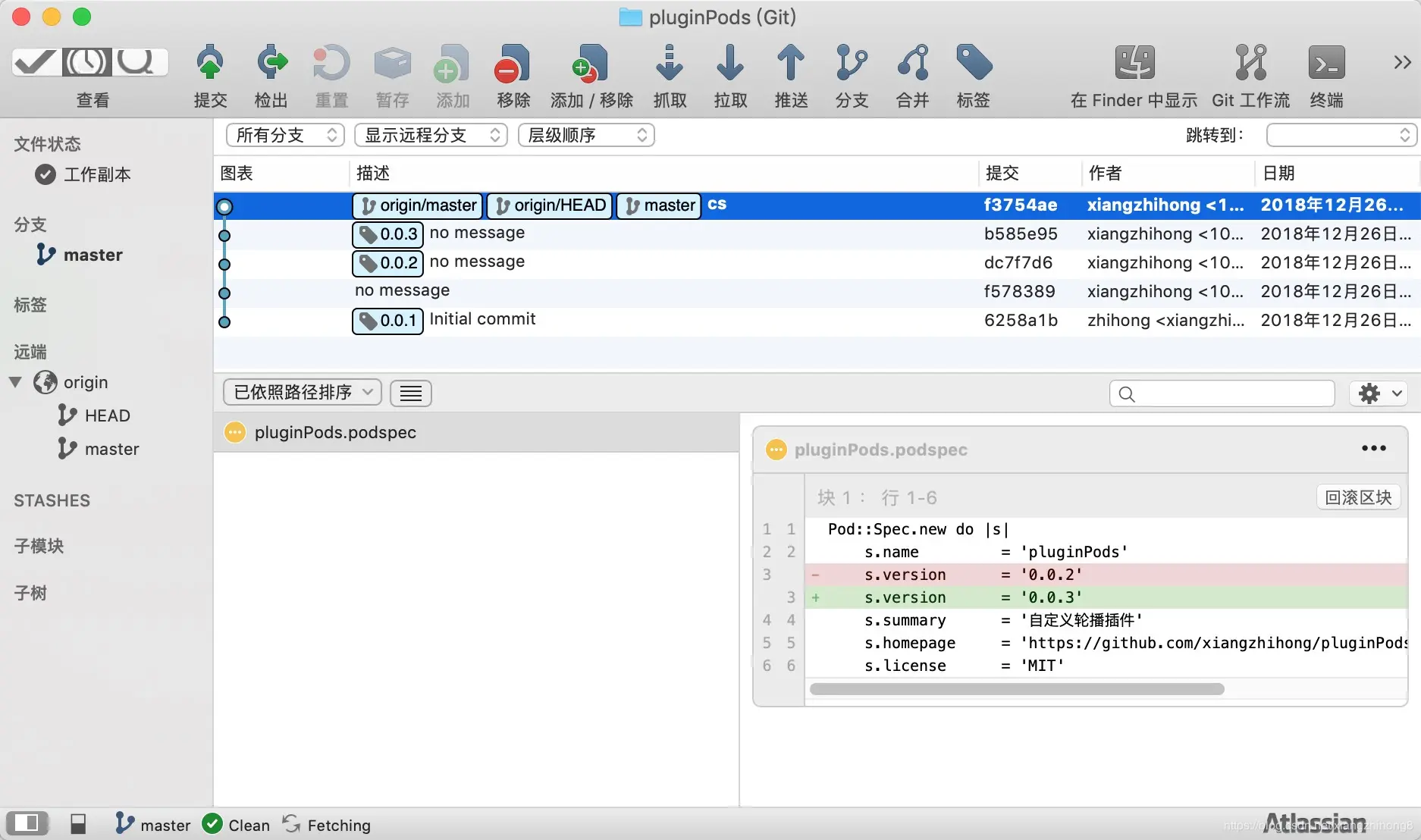Click the repository drive icon in status bar

tap(78, 824)
